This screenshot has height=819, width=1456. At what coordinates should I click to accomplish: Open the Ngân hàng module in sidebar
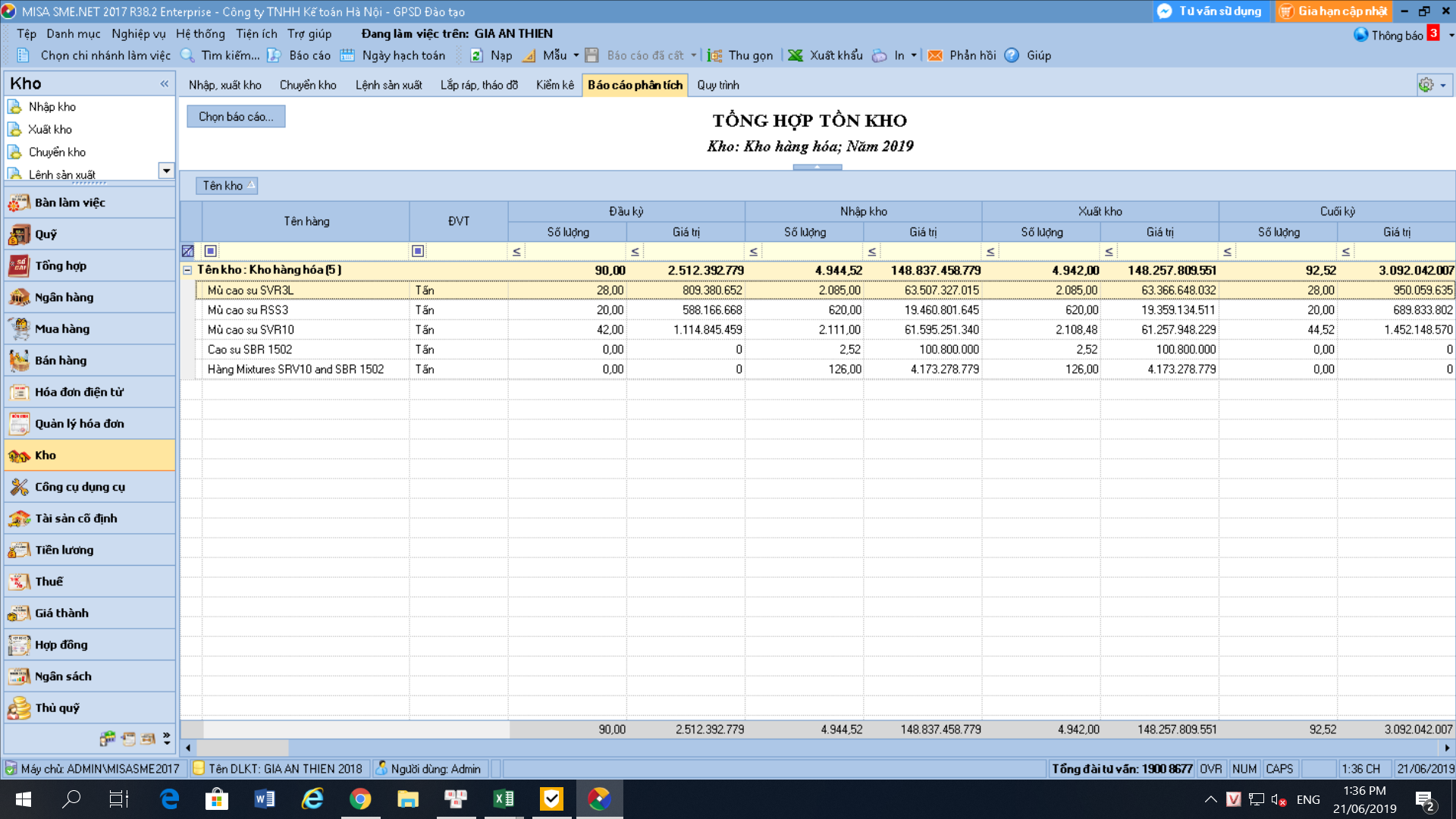(89, 297)
